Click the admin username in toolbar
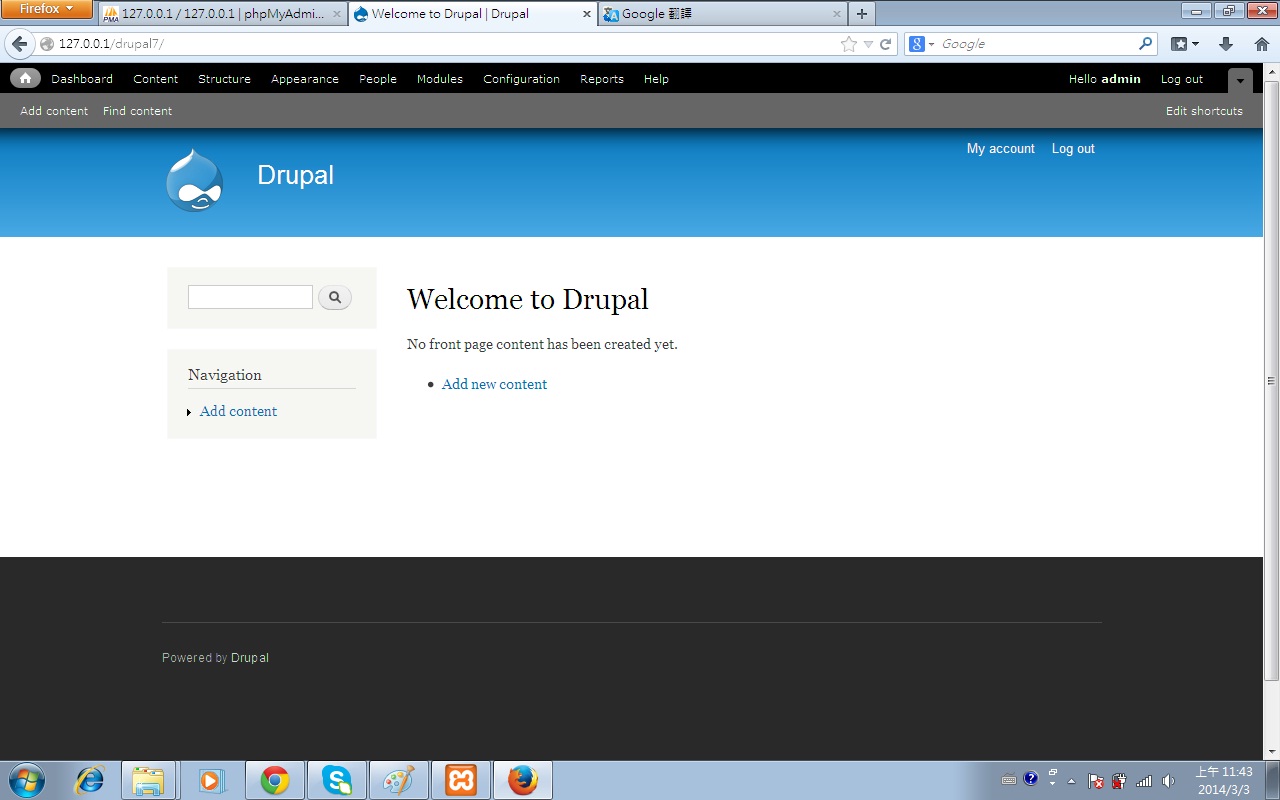The height and width of the screenshot is (800, 1280). [x=1121, y=79]
